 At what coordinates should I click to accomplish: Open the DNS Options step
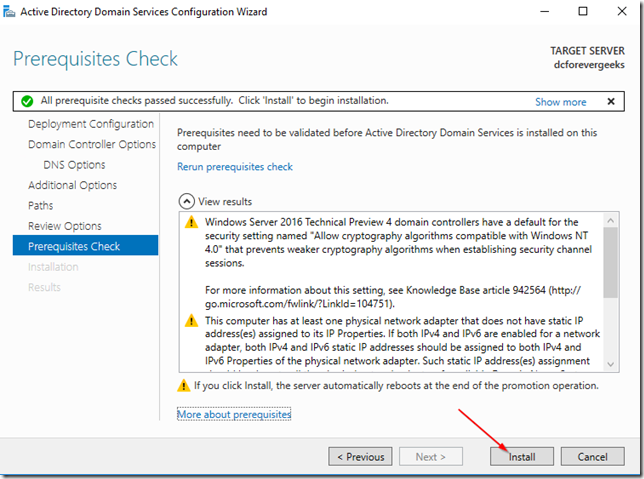[74, 165]
